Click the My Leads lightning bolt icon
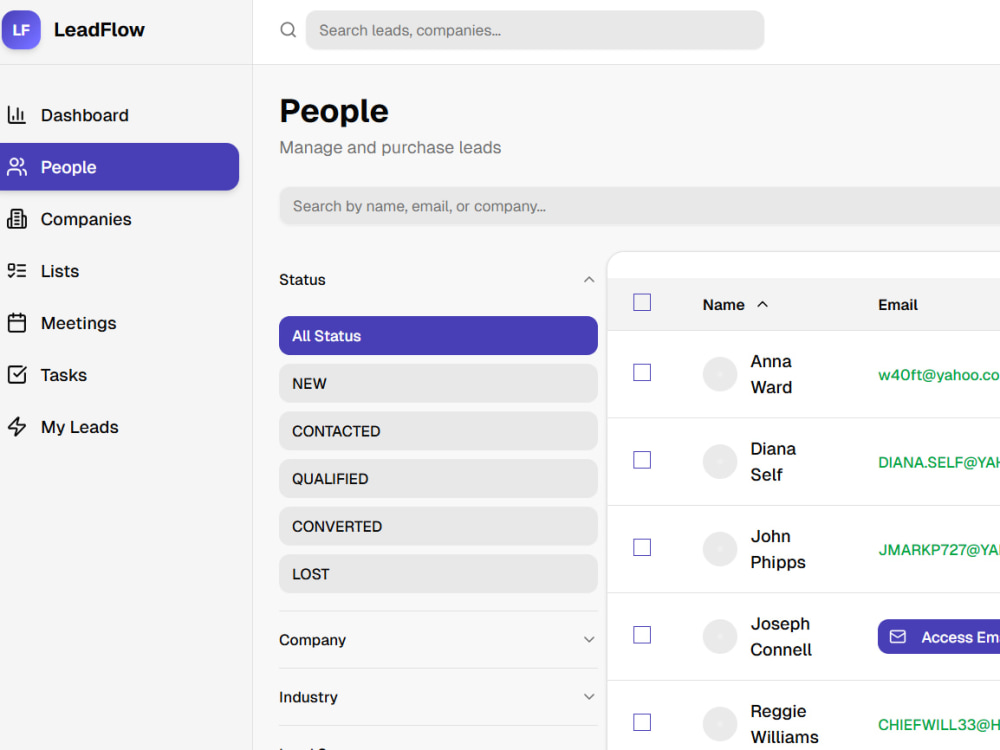Viewport: 1000px width, 750px height. click(x=17, y=427)
